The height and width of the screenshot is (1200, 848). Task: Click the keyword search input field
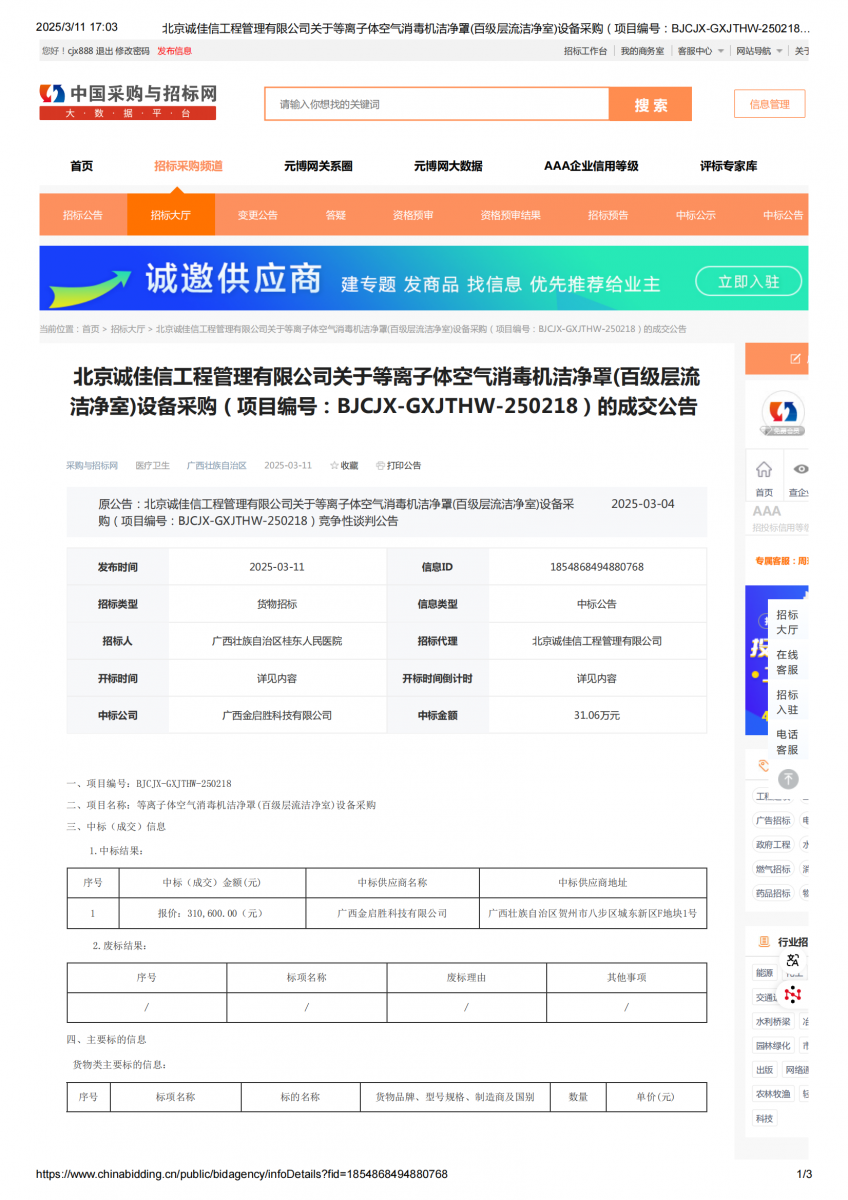point(437,105)
